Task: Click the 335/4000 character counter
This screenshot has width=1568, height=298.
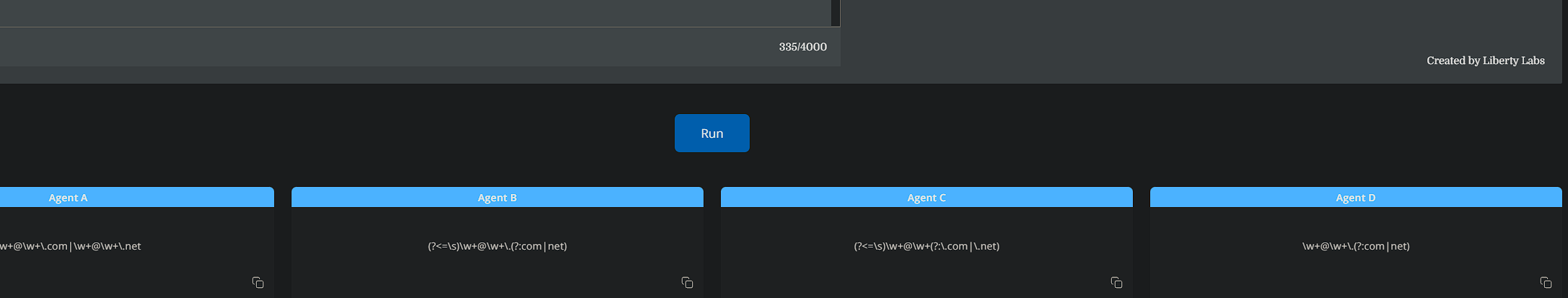Action: 802,47
